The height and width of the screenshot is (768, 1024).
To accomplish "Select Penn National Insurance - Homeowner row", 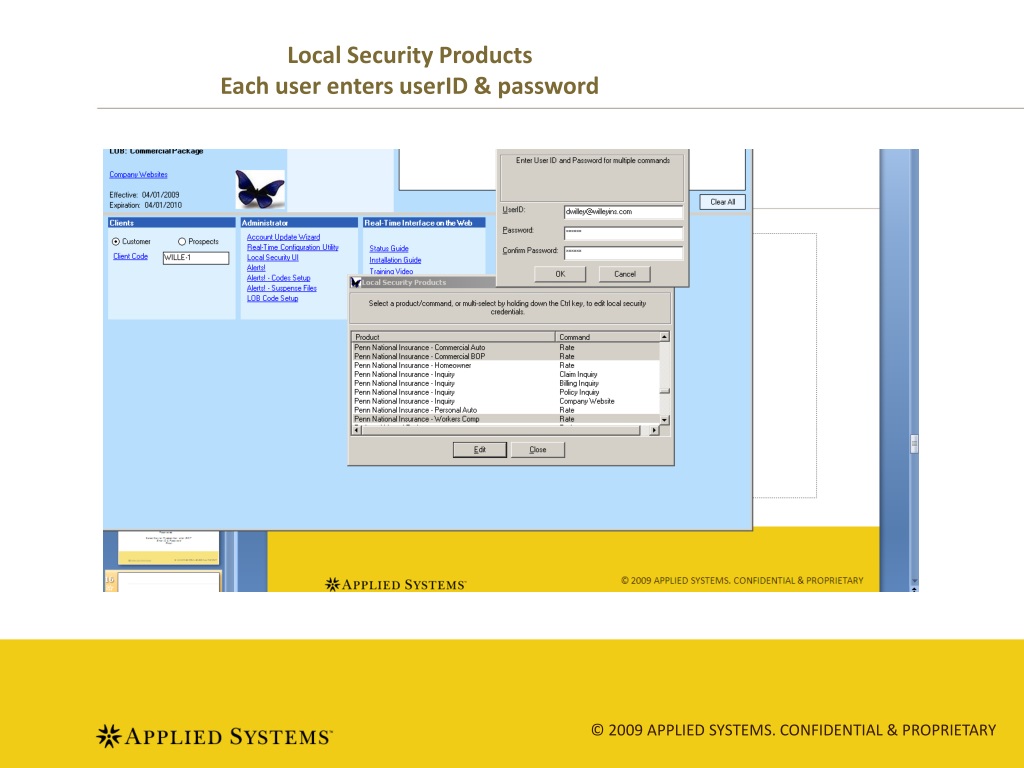I will coord(505,366).
